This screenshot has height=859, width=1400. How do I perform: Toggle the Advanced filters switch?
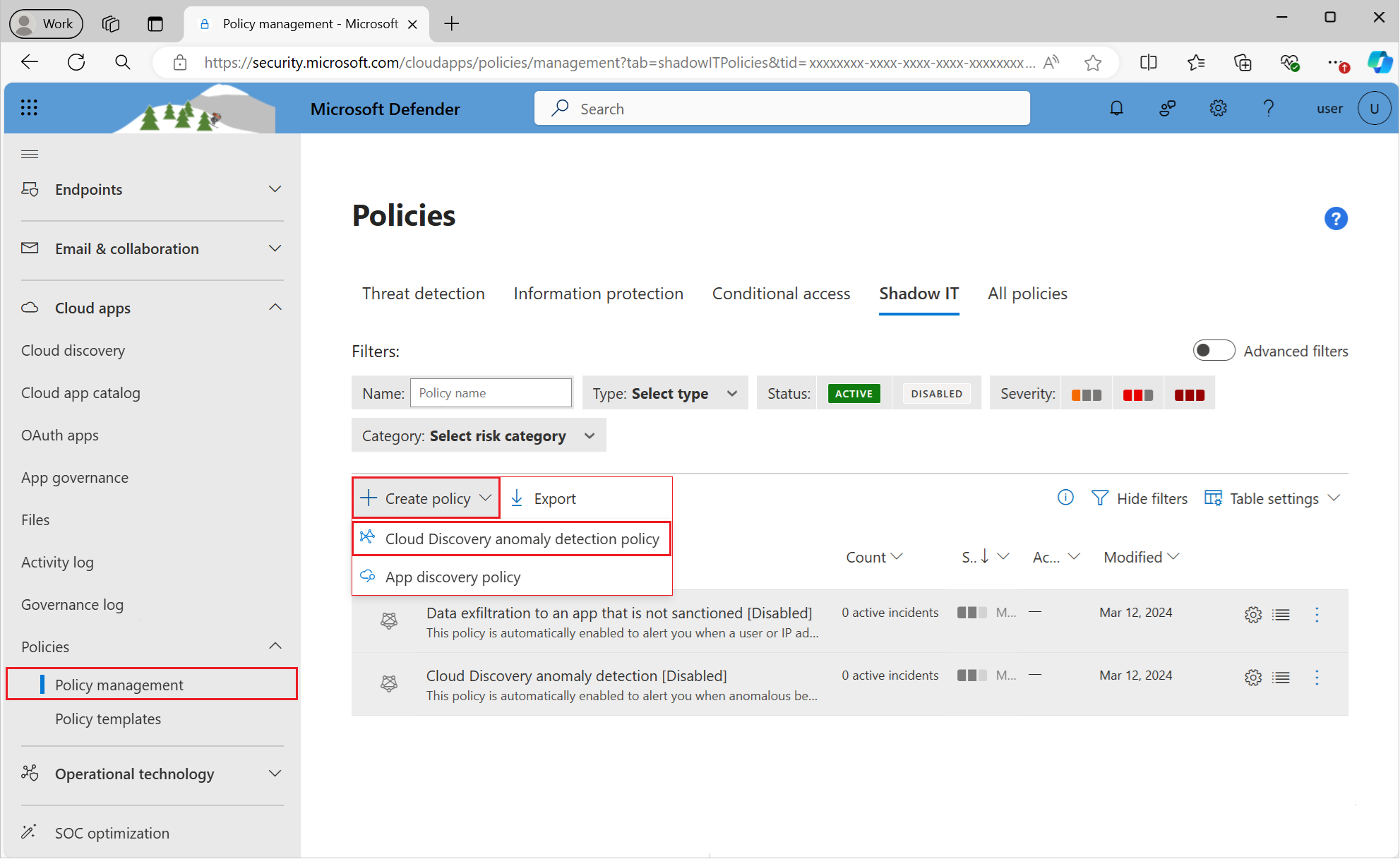coord(1213,350)
